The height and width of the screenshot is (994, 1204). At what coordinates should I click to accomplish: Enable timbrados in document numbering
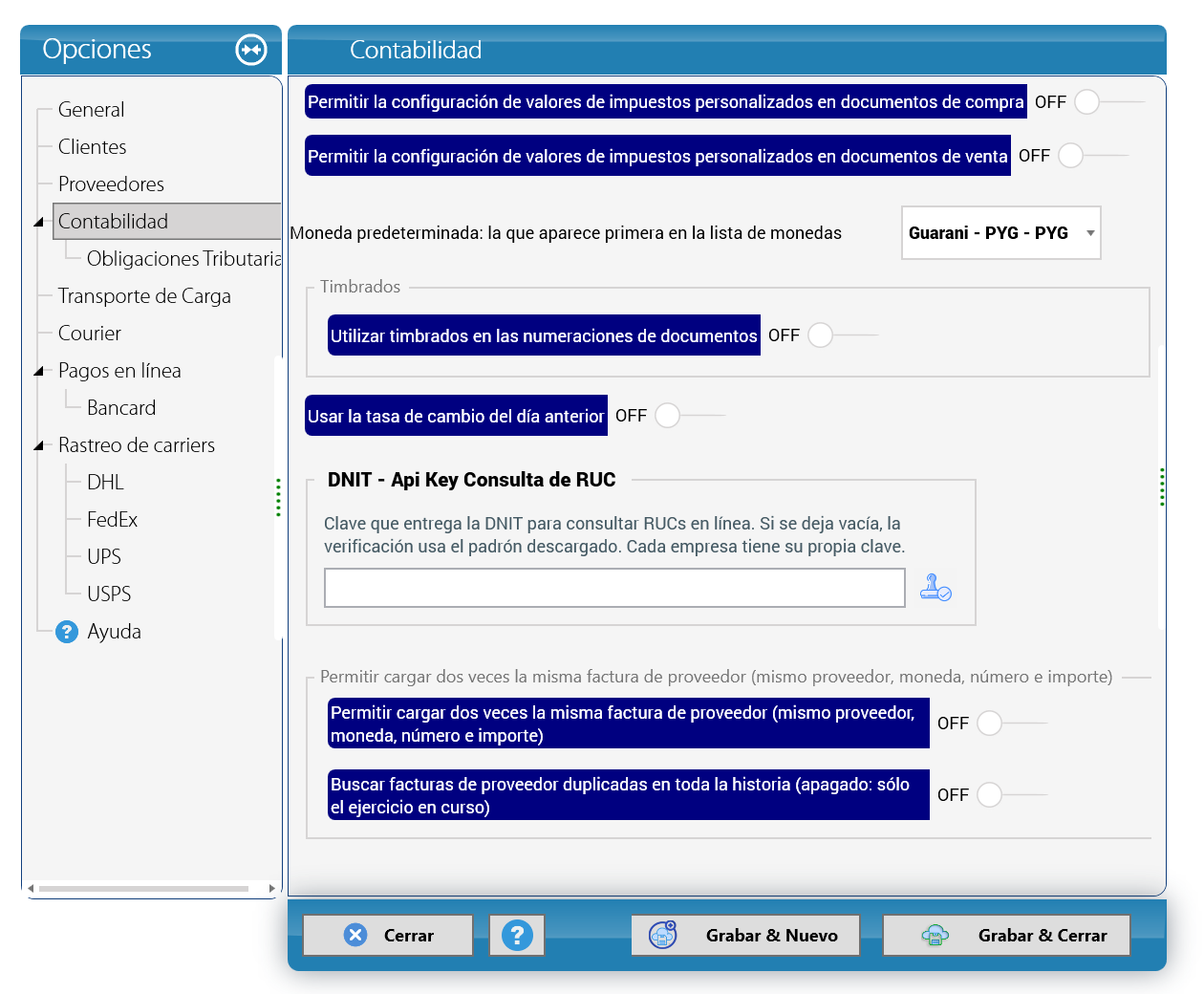[x=842, y=335]
